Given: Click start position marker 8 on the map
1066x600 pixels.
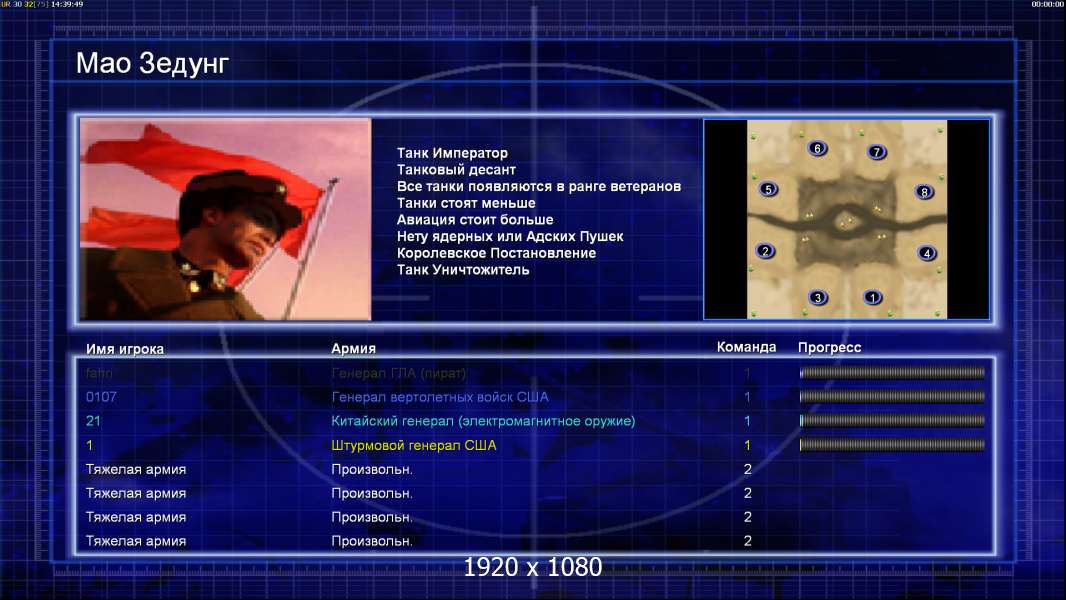Looking at the screenshot, I should [924, 192].
